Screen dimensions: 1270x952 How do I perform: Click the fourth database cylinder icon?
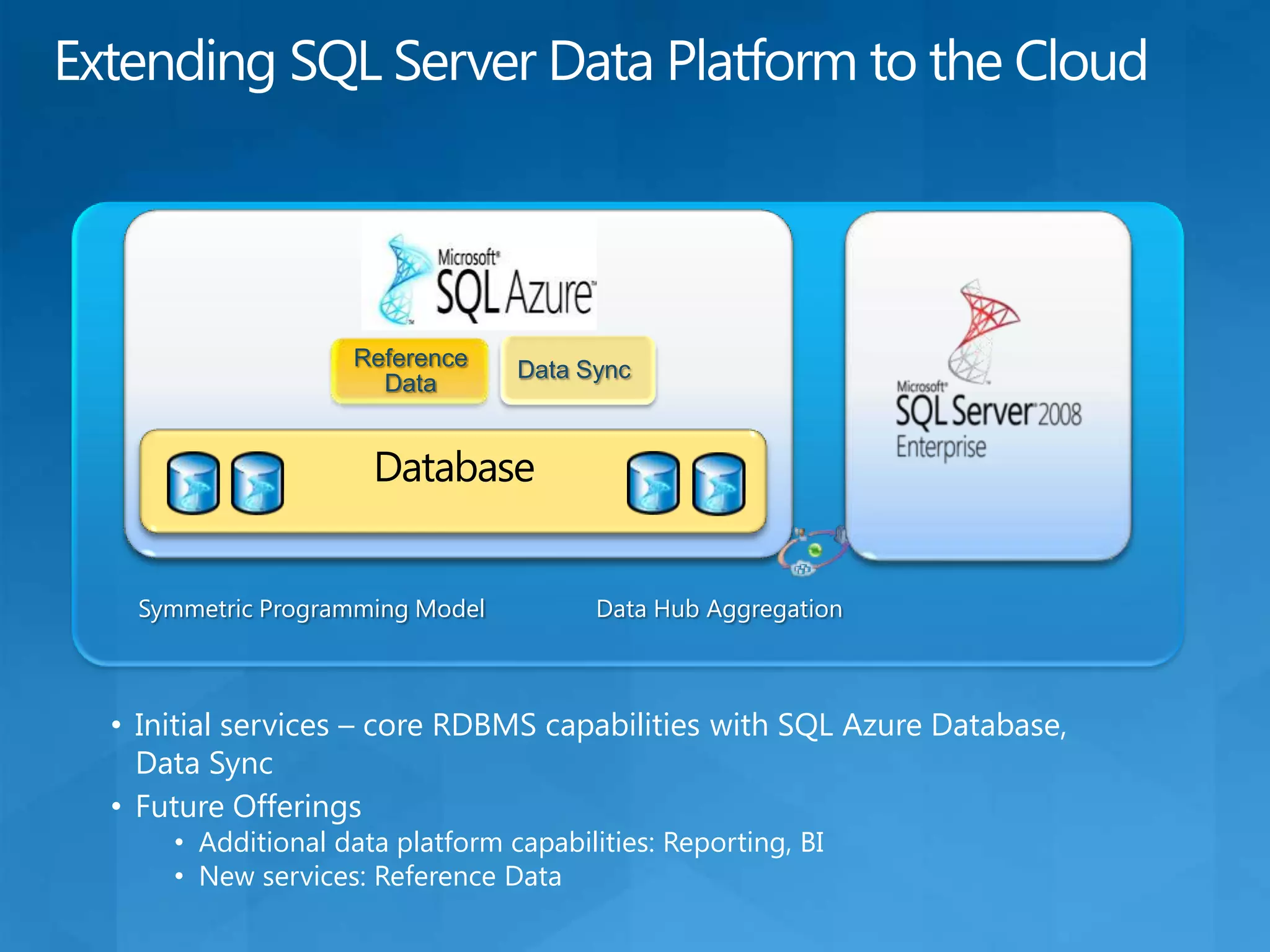(x=718, y=483)
